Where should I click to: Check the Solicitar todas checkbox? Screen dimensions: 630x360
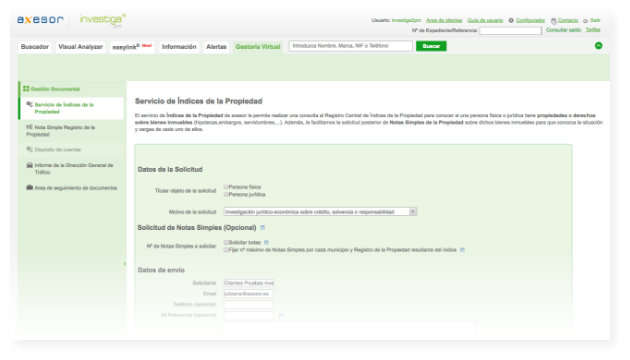226,242
